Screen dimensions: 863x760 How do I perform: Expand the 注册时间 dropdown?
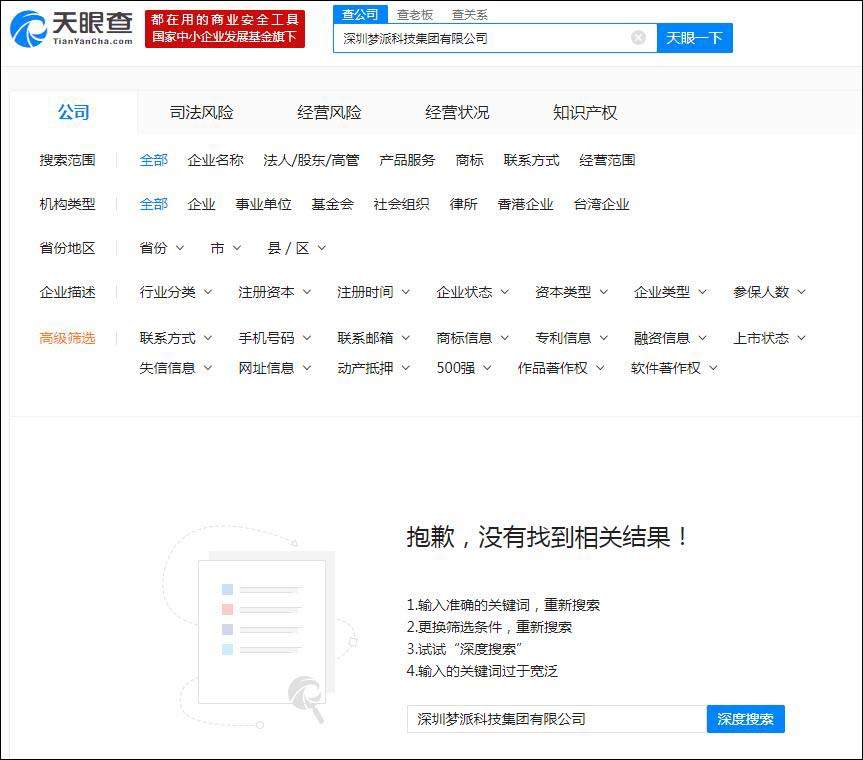pos(374,292)
